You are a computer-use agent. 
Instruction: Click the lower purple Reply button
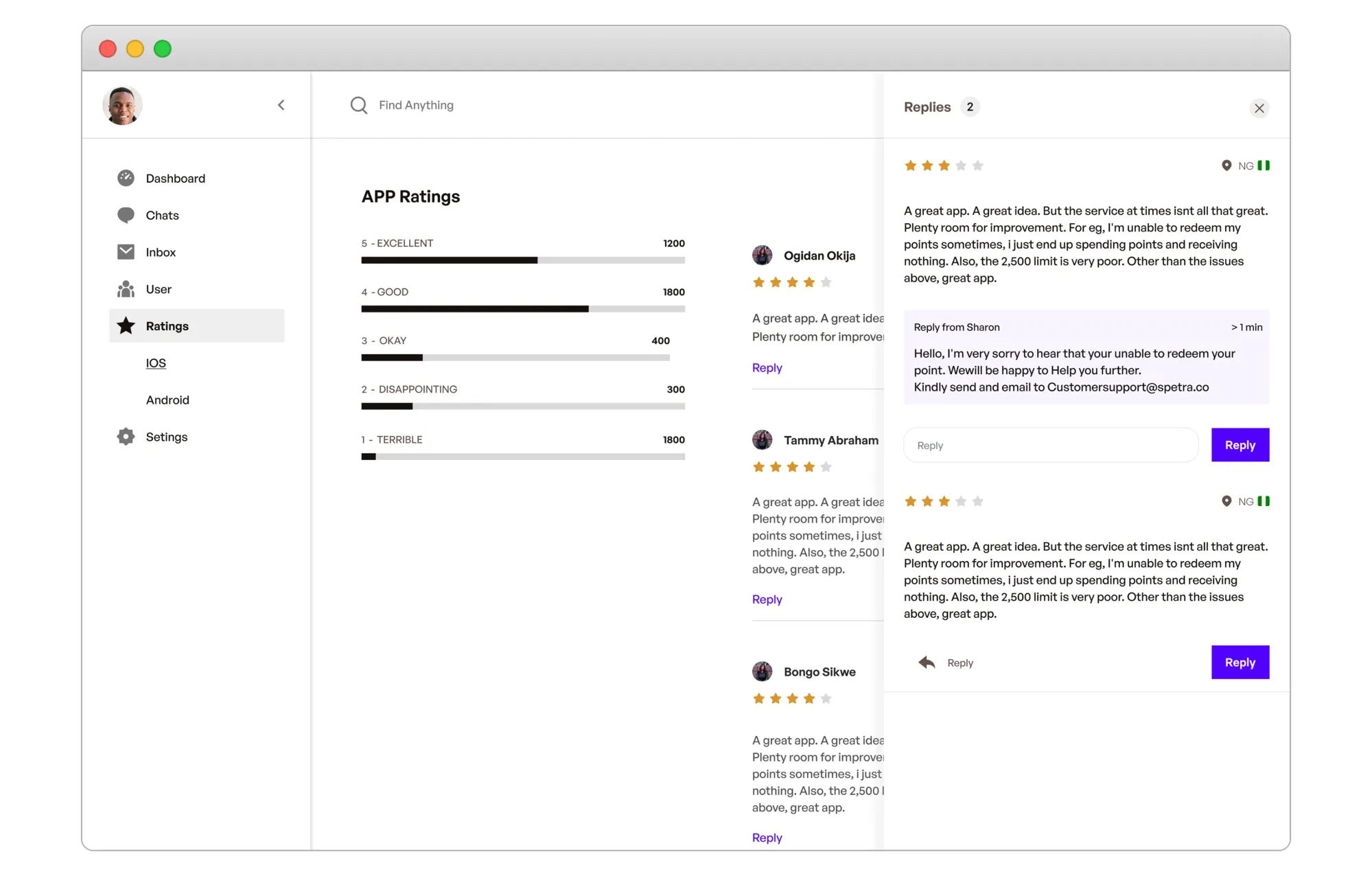(x=1240, y=663)
